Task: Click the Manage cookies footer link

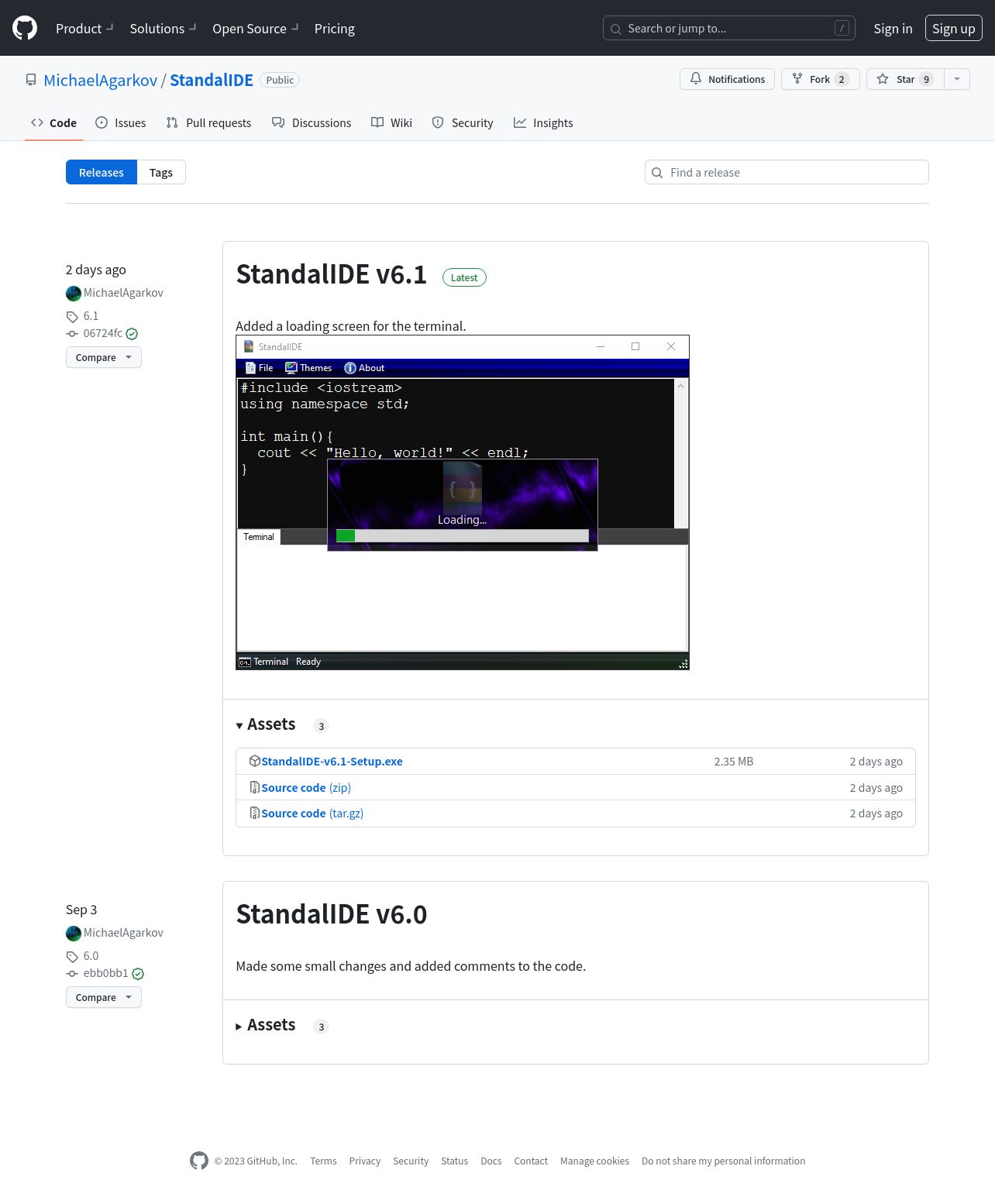Action: (594, 1161)
